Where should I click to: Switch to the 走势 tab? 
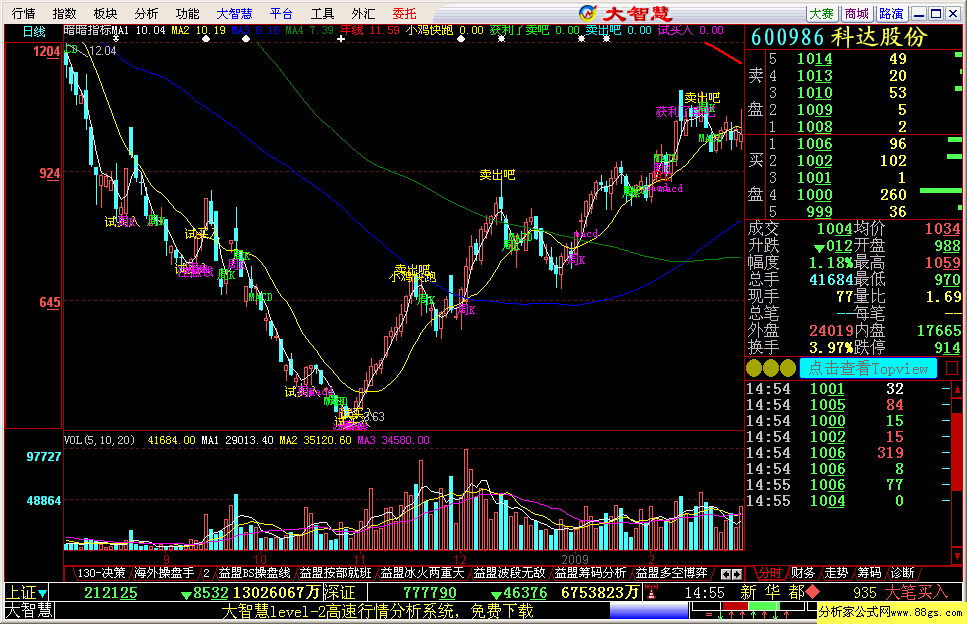point(836,573)
